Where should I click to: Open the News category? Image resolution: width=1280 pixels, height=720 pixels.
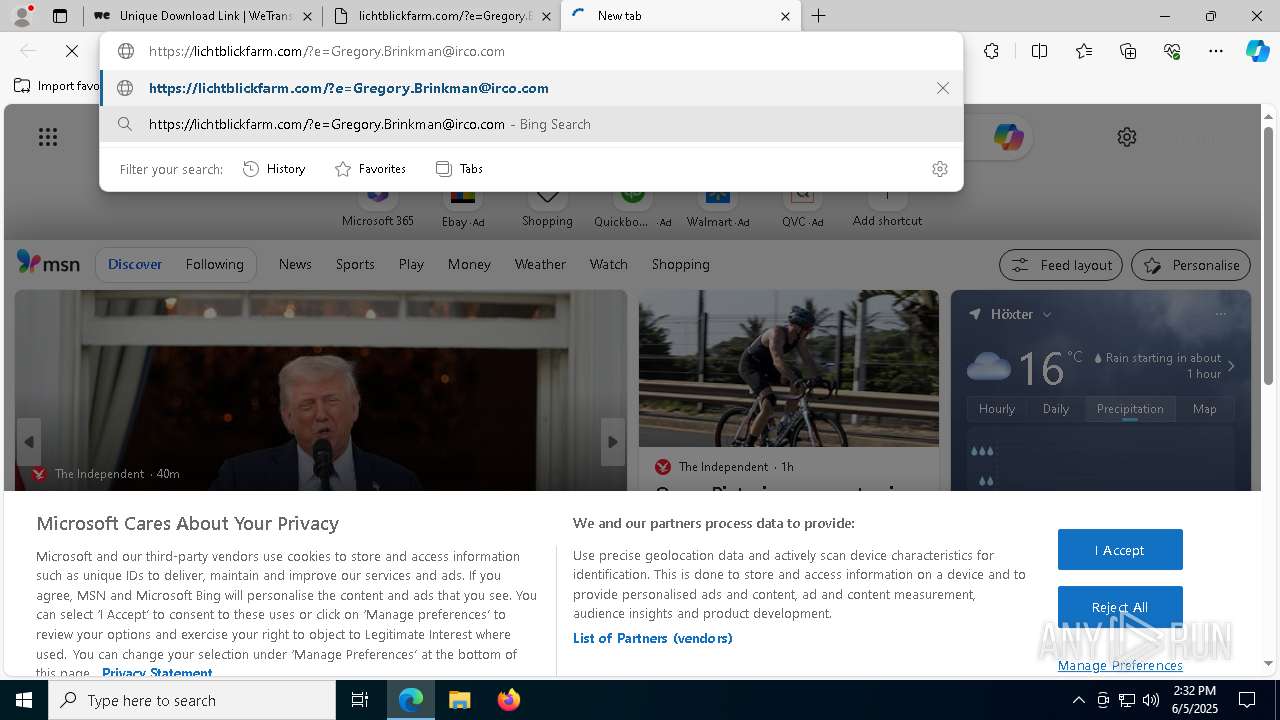point(295,264)
